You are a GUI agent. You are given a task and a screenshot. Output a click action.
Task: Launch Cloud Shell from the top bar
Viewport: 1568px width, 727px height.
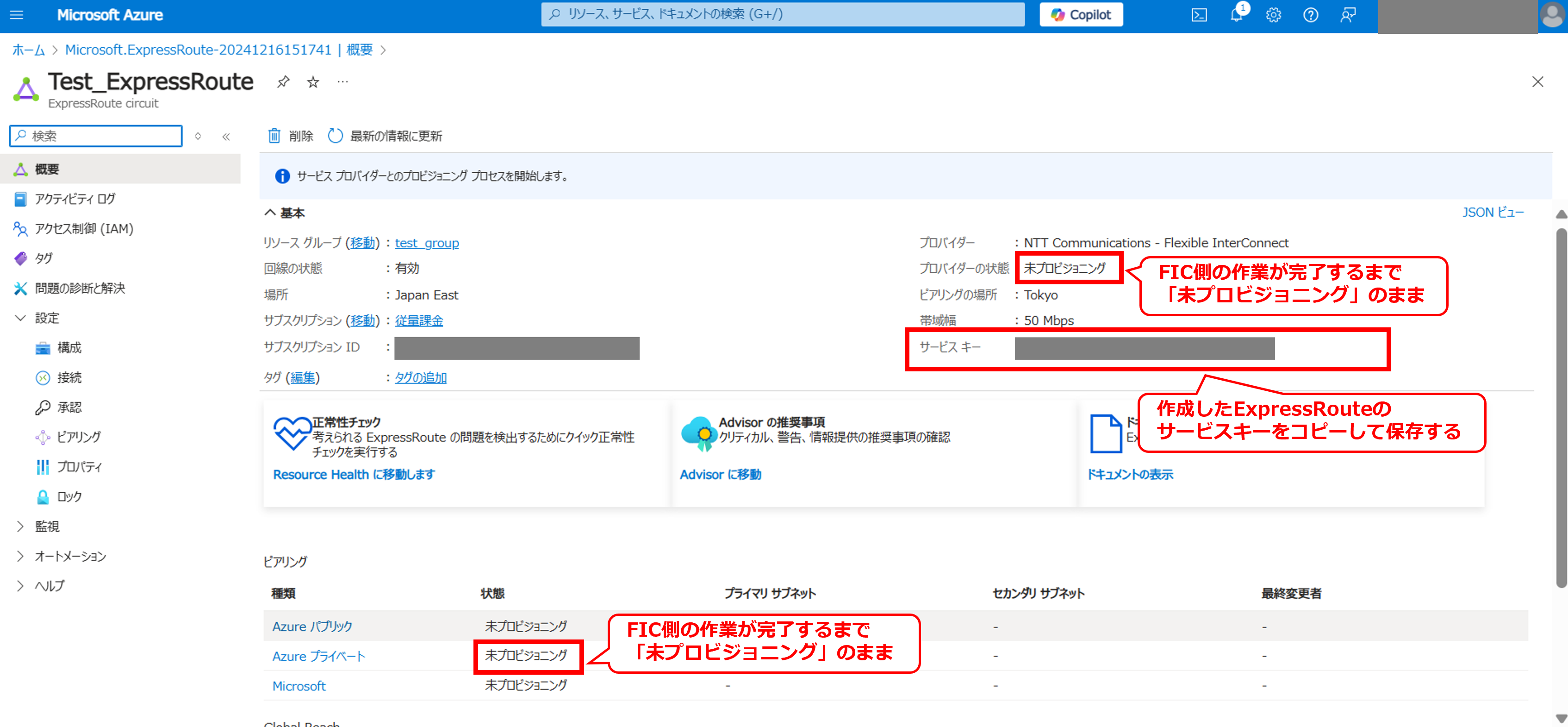1199,15
